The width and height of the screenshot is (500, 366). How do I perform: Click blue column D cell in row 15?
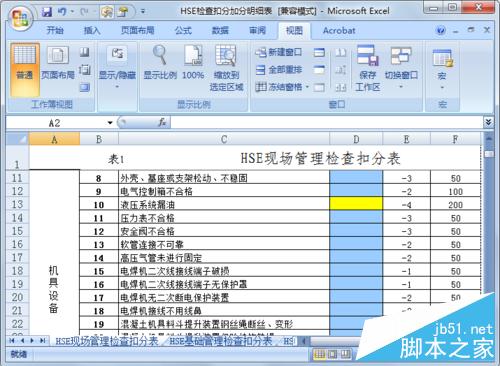click(x=356, y=230)
